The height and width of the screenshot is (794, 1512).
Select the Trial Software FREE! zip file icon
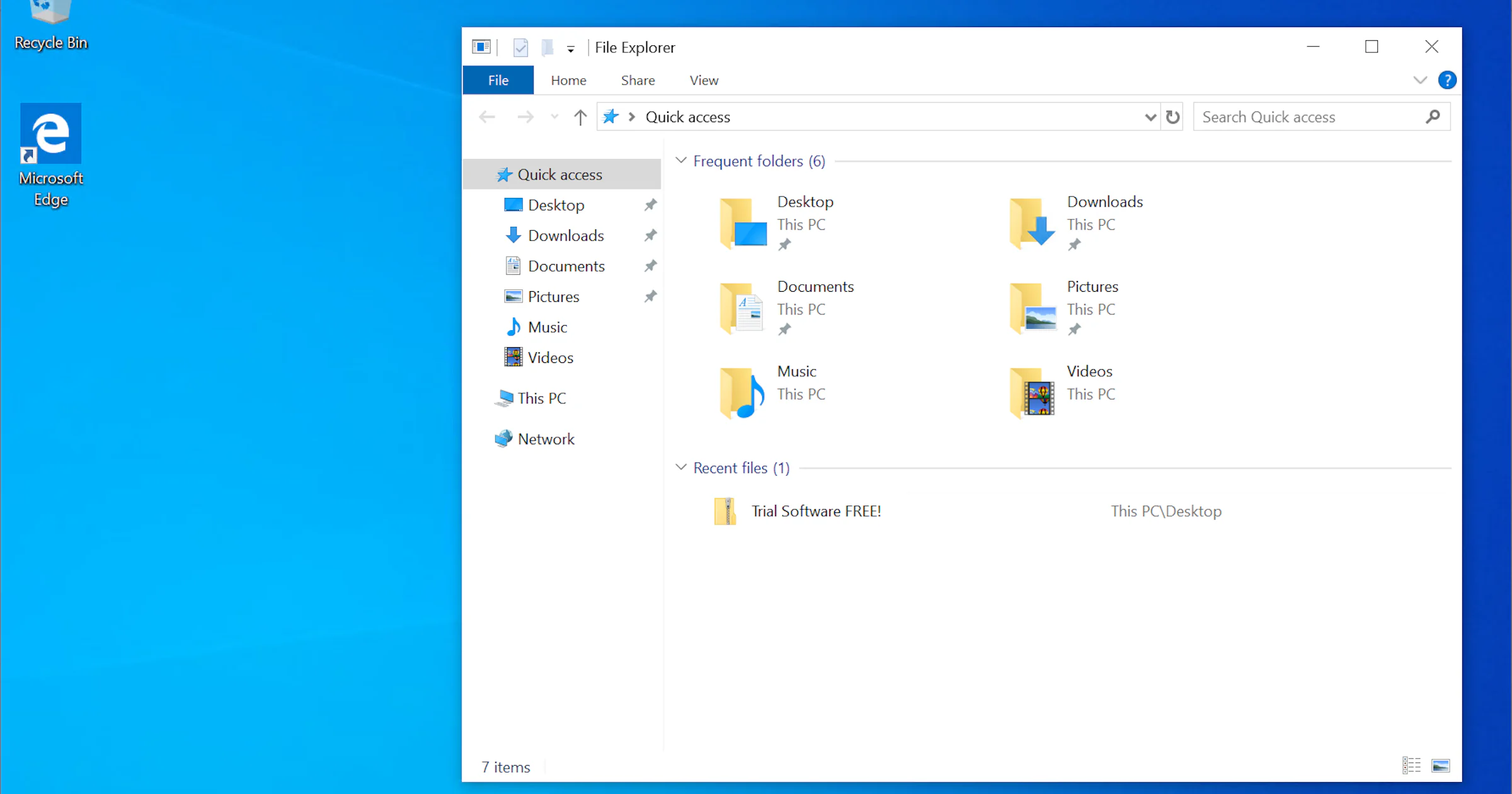[725, 511]
